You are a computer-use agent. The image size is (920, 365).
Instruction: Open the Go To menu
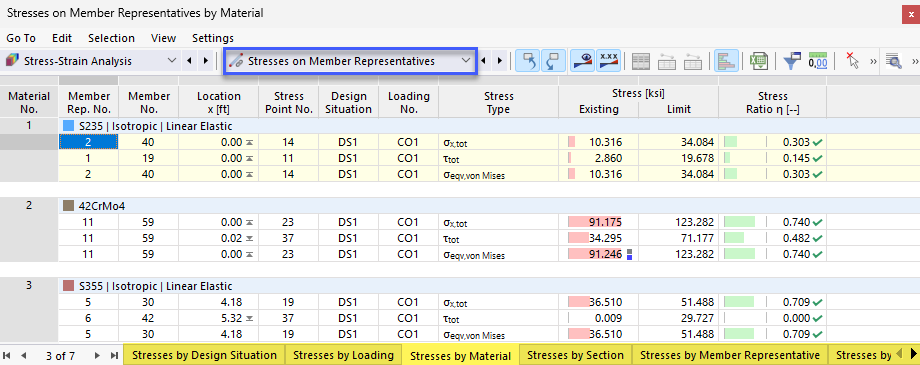[21, 38]
